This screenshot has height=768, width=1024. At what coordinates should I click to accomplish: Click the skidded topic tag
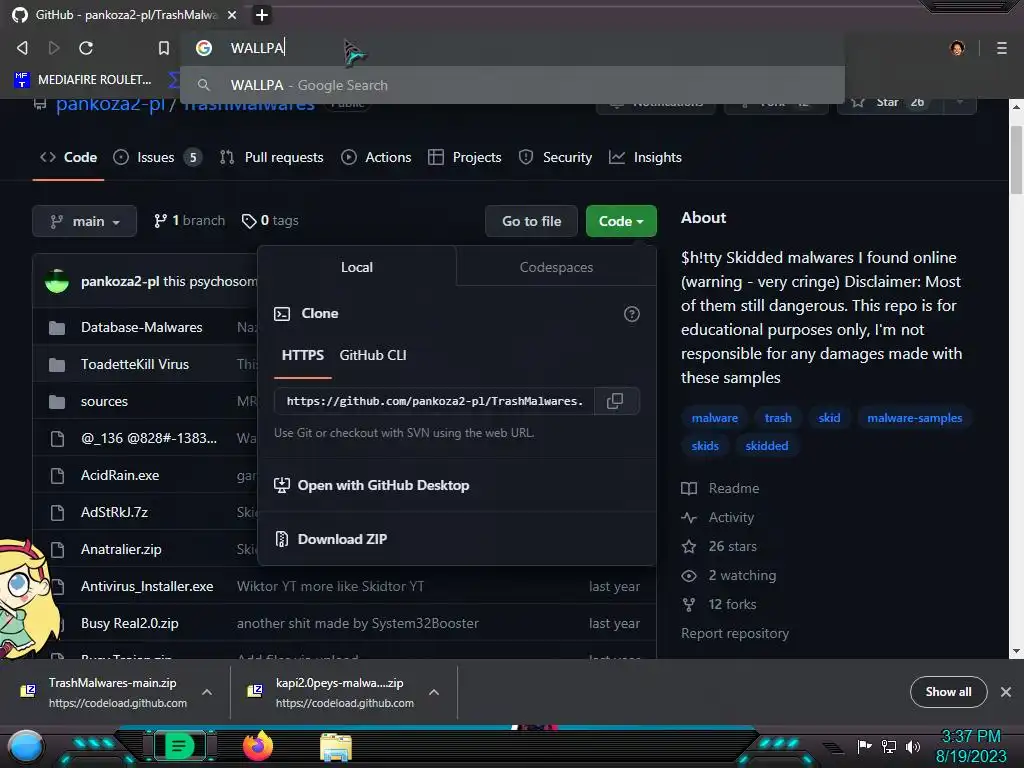pyautogui.click(x=767, y=446)
